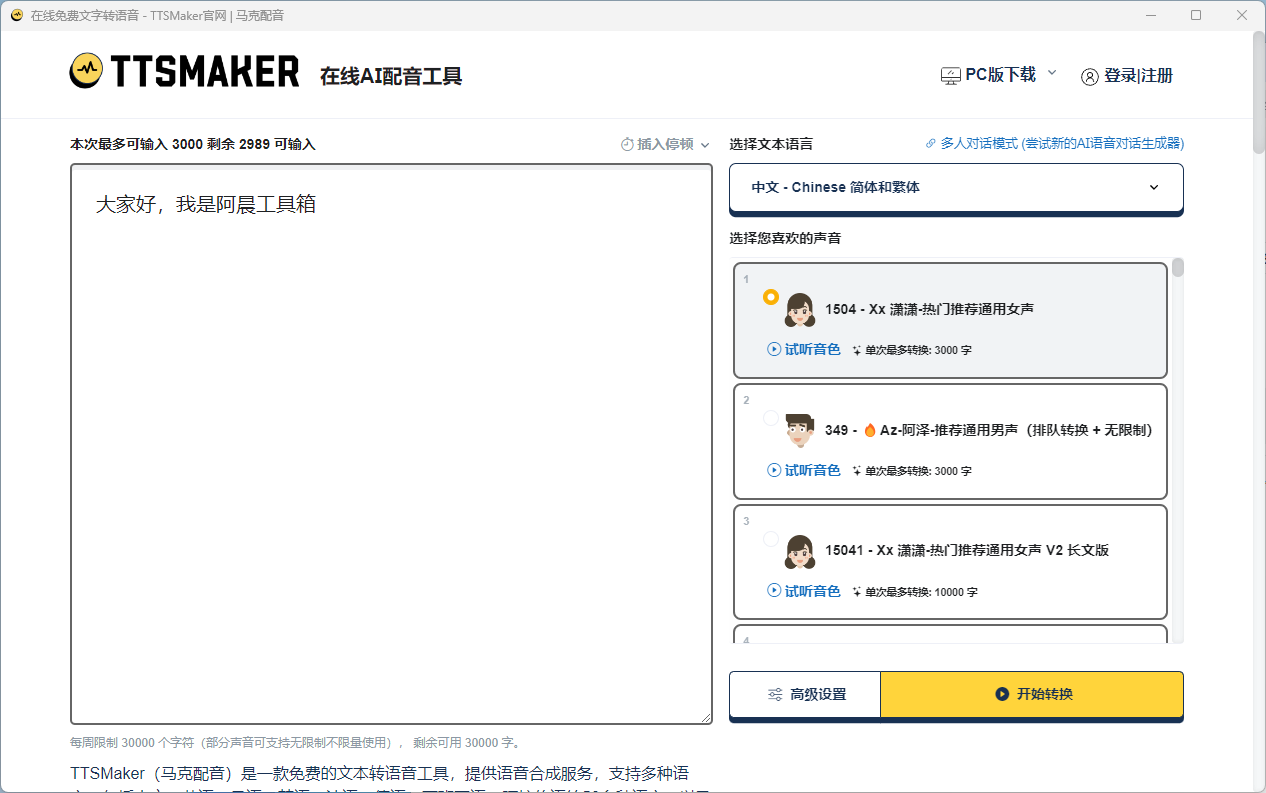
Task: Expand the 插入停顿 dropdown chevron
Action: [705, 145]
